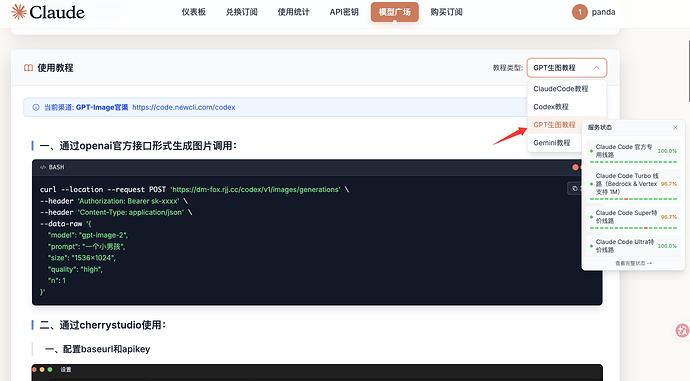Click the heading 二、通过cherrystudio使用
This screenshot has height=381, width=690.
tap(103, 325)
